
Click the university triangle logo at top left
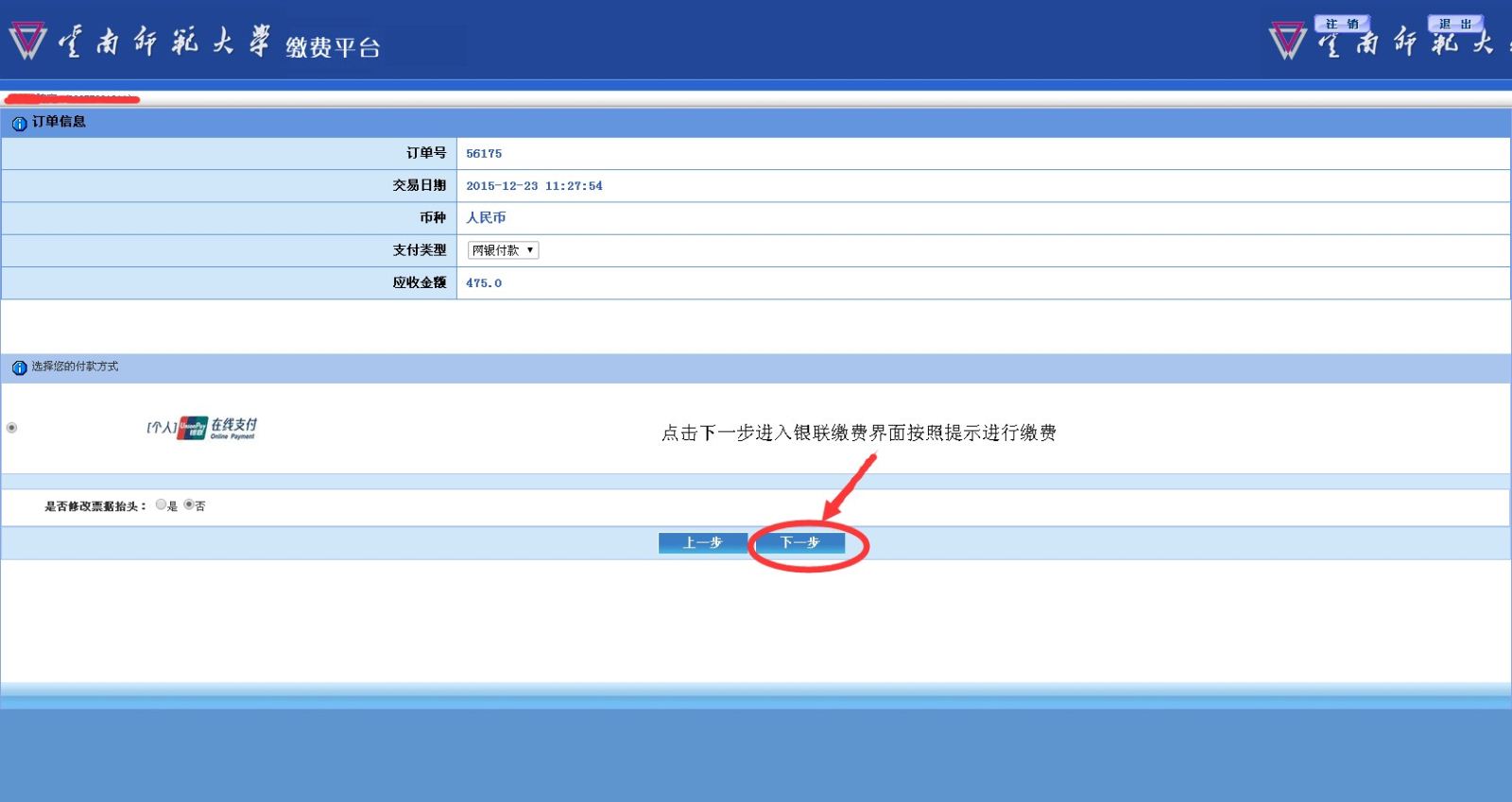click(27, 41)
